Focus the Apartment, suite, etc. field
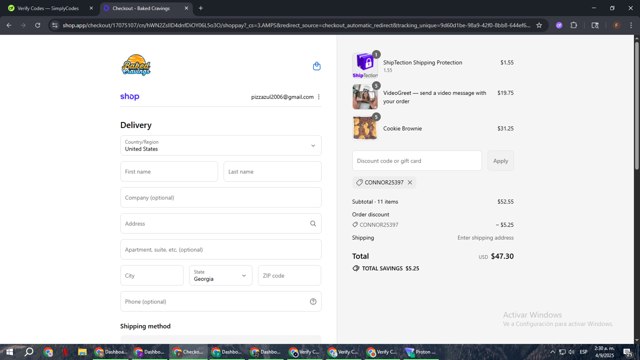Viewport: 640px width, 360px height. 221,249
